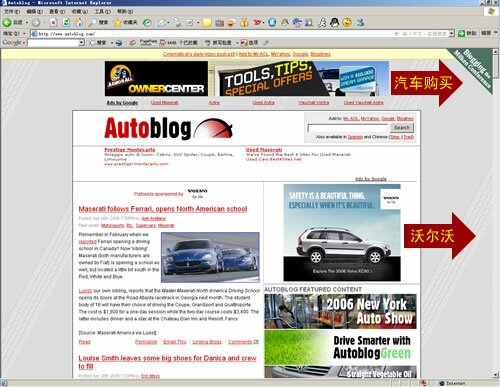Open the 查看(V) View menu
Image resolution: width=500 pixels, height=387 pixels.
57,12
